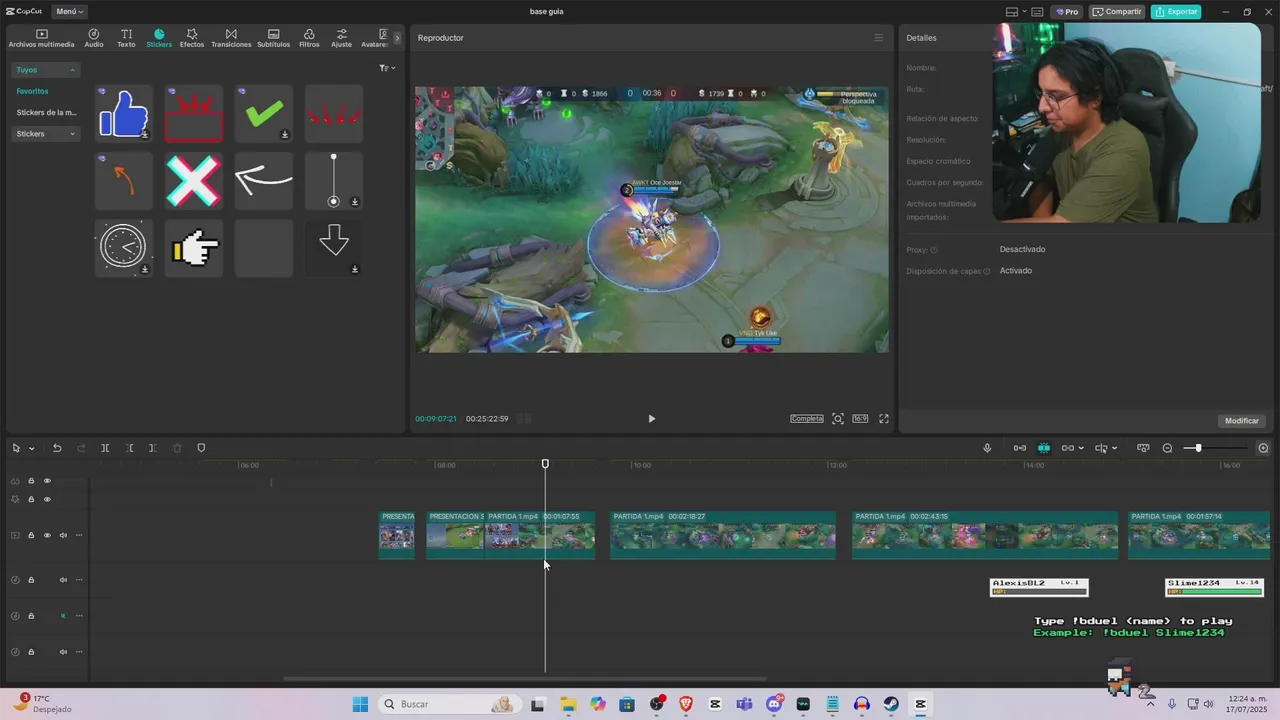Open the Transiciones tab
The width and height of the screenshot is (1280, 720).
(231, 38)
